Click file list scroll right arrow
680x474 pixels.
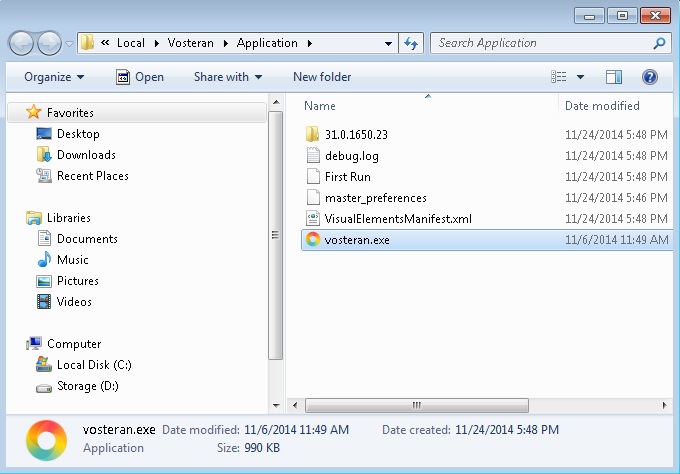[x=664, y=405]
